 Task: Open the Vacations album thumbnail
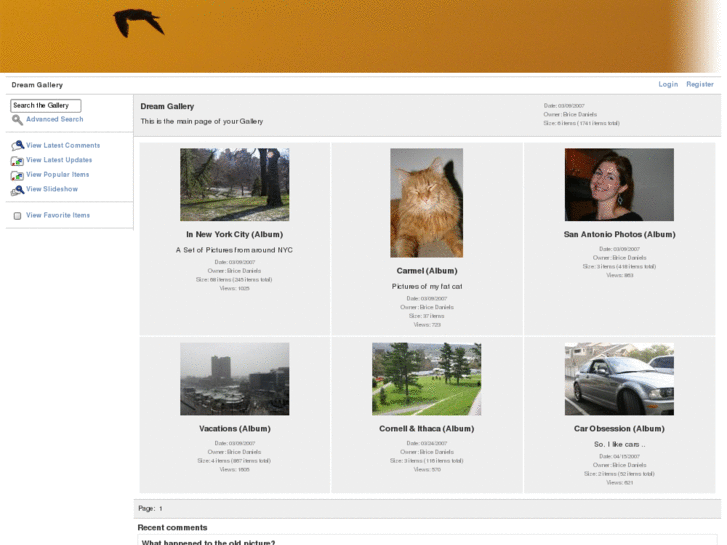coord(234,379)
